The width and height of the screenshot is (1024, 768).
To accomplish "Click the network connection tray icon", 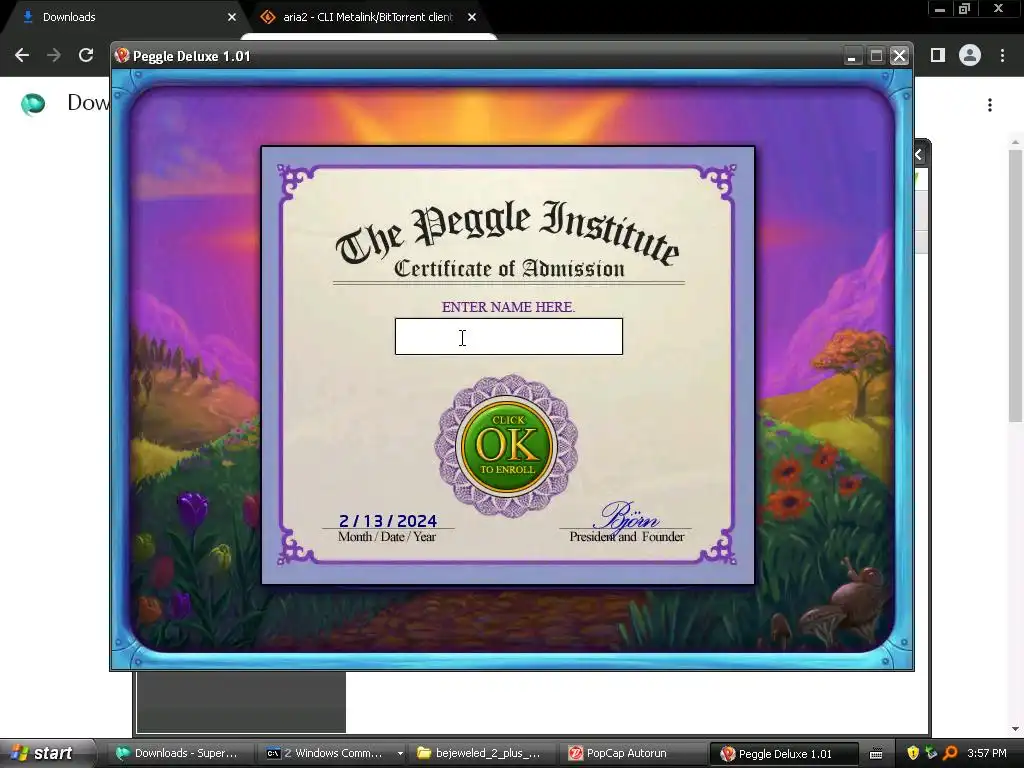I will click(931, 753).
